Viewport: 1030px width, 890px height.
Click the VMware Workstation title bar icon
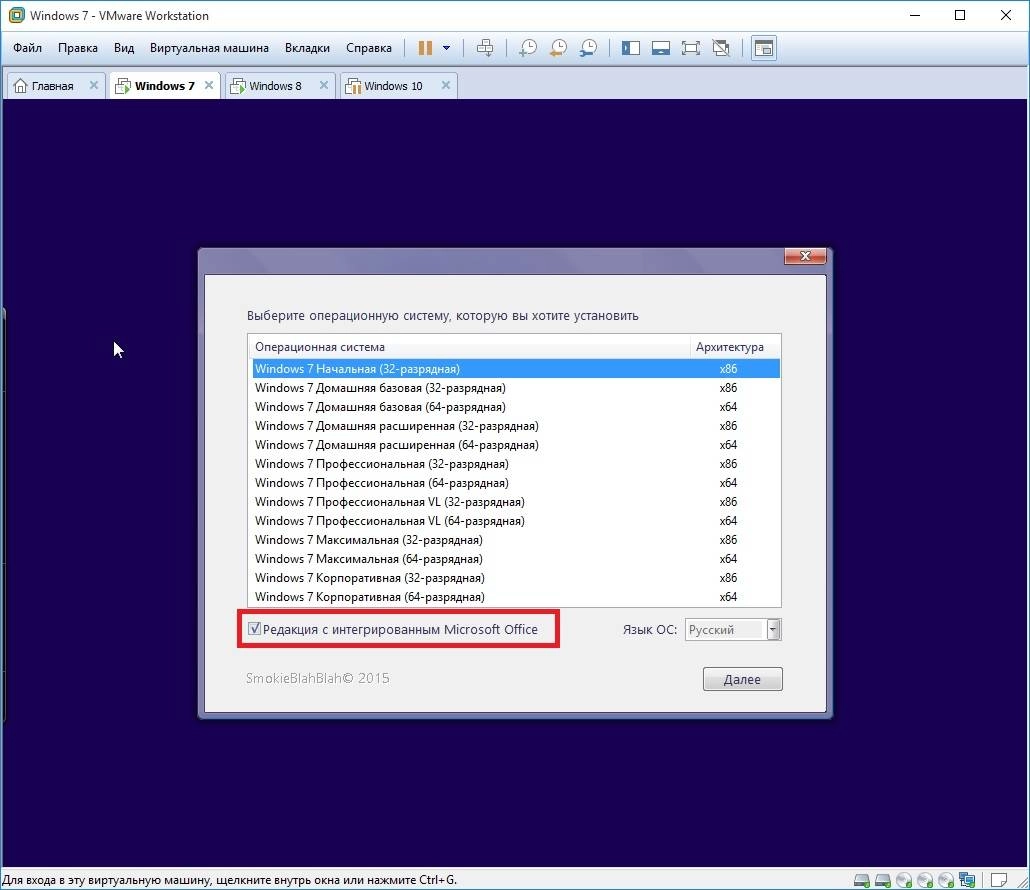[16, 15]
